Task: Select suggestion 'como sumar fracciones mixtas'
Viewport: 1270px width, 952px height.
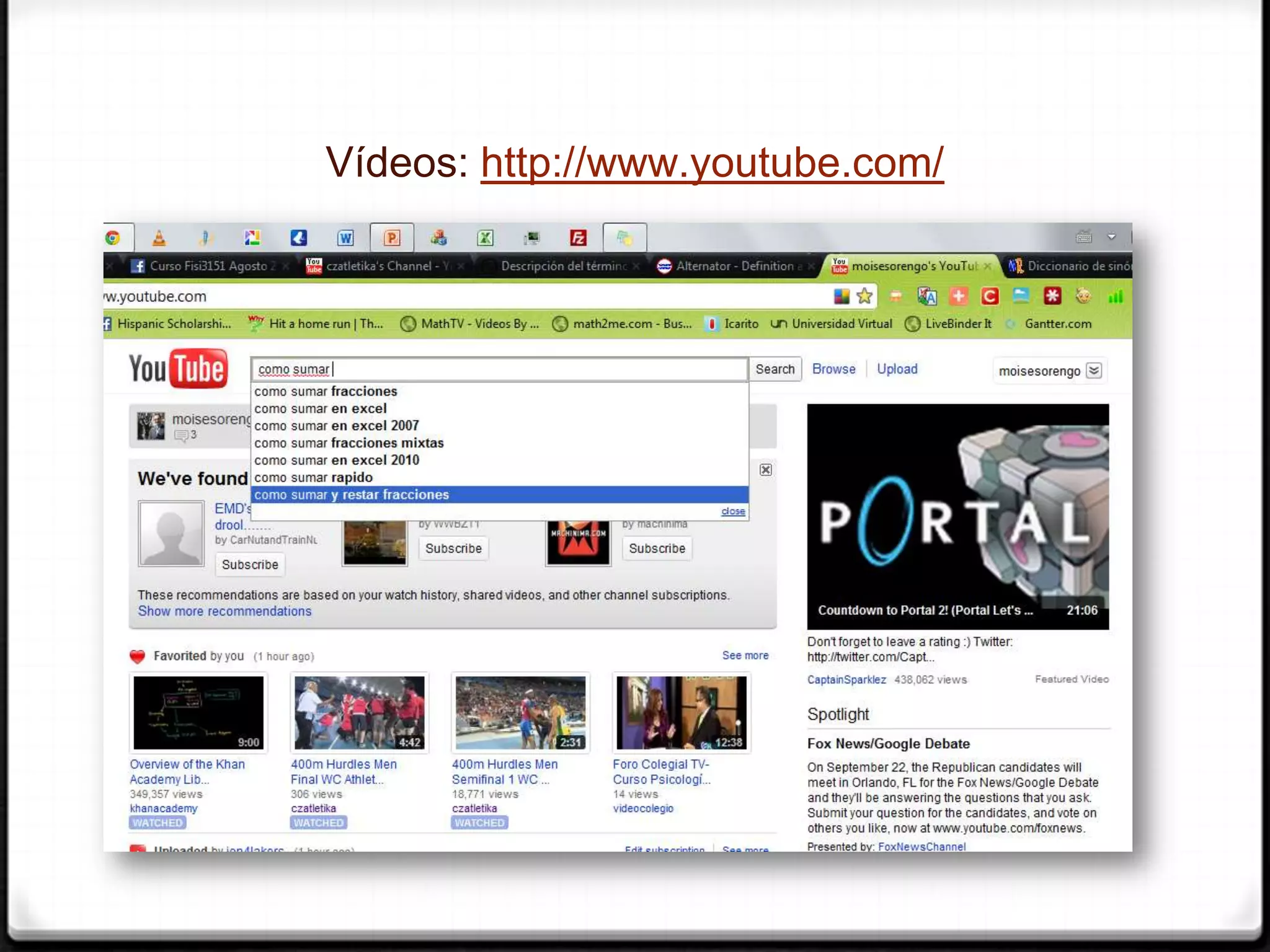Action: tap(500, 443)
